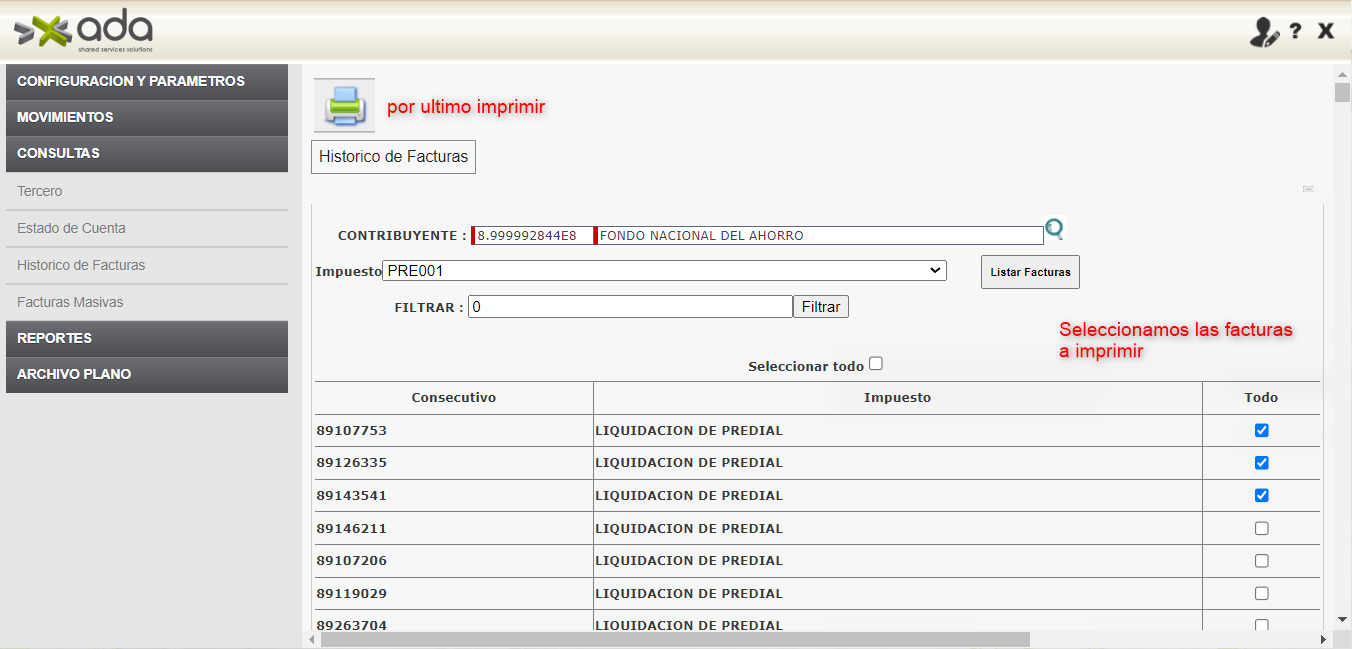Viewport: 1352px width, 649px height.
Task: Select invoice 89107206 checkbox
Action: pos(1261,560)
